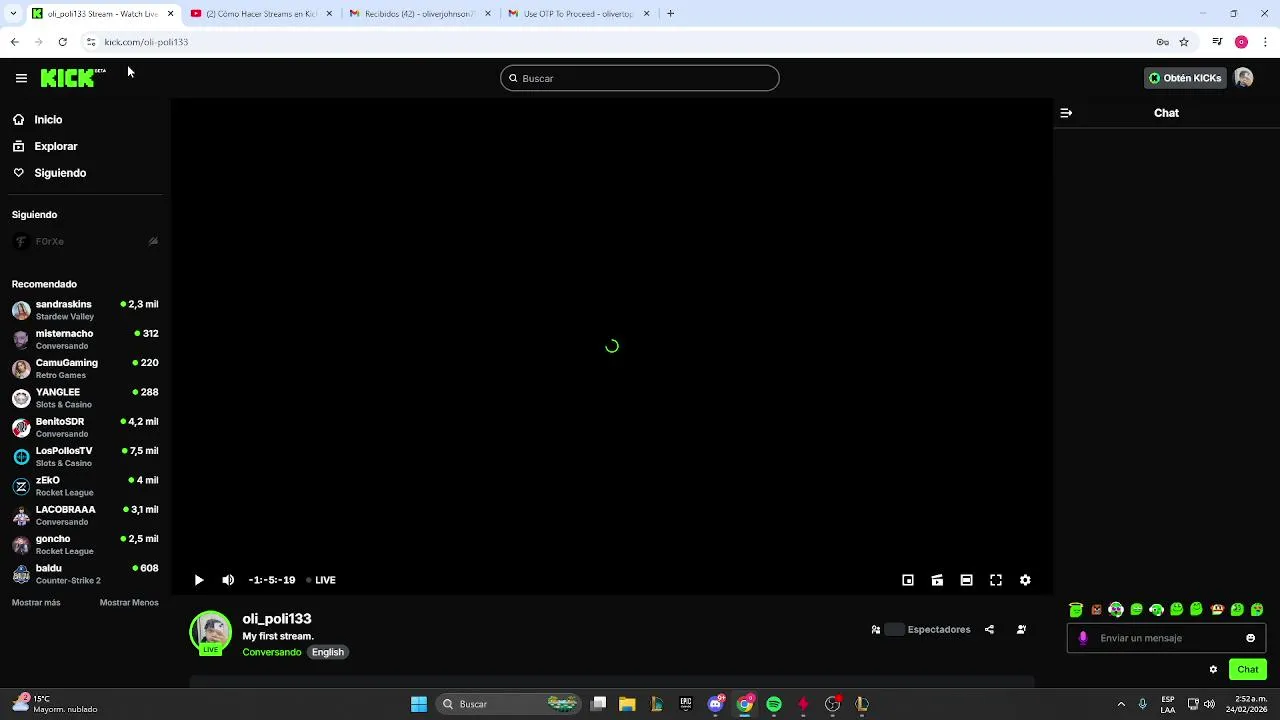Insert the halo green emote
Screen dimensions: 1280x720
(x=1076, y=609)
